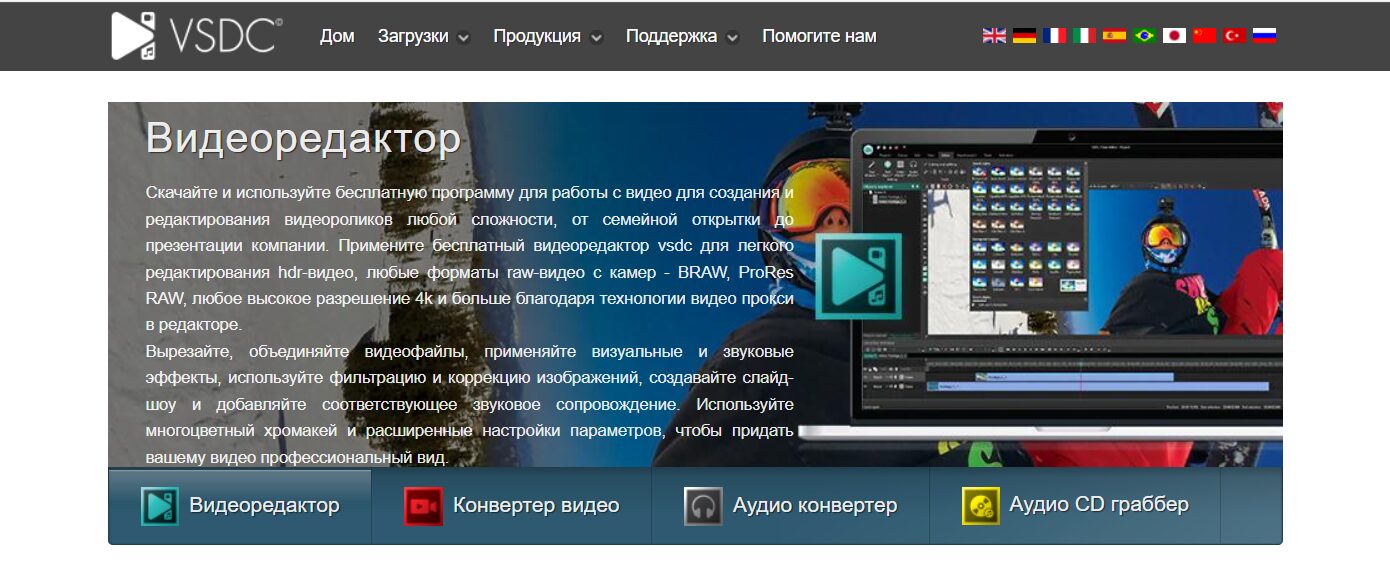Open the Загрузки menu
The image size is (1390, 564).
coord(413,36)
